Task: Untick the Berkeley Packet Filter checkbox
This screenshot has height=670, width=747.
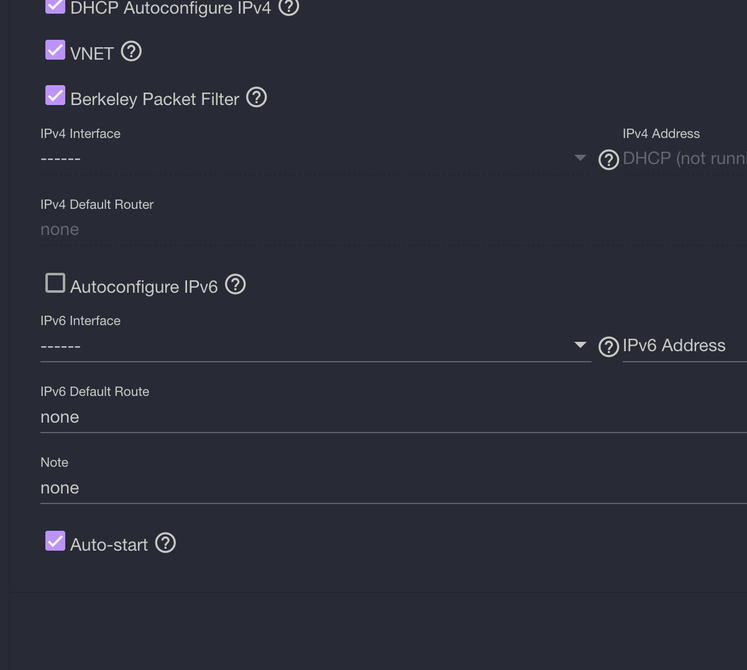Action: (55, 95)
